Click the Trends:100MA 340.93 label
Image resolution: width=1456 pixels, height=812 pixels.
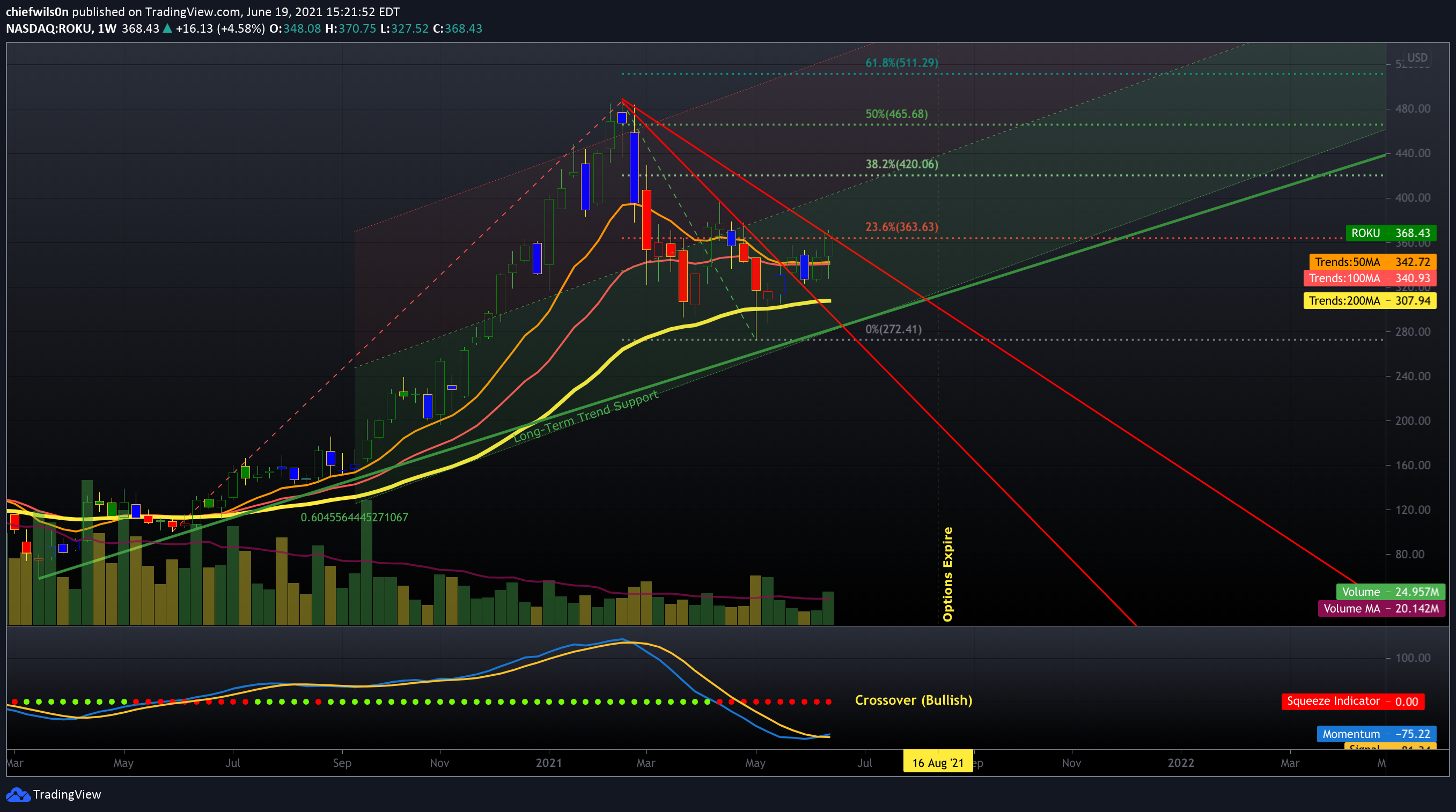[1370, 278]
